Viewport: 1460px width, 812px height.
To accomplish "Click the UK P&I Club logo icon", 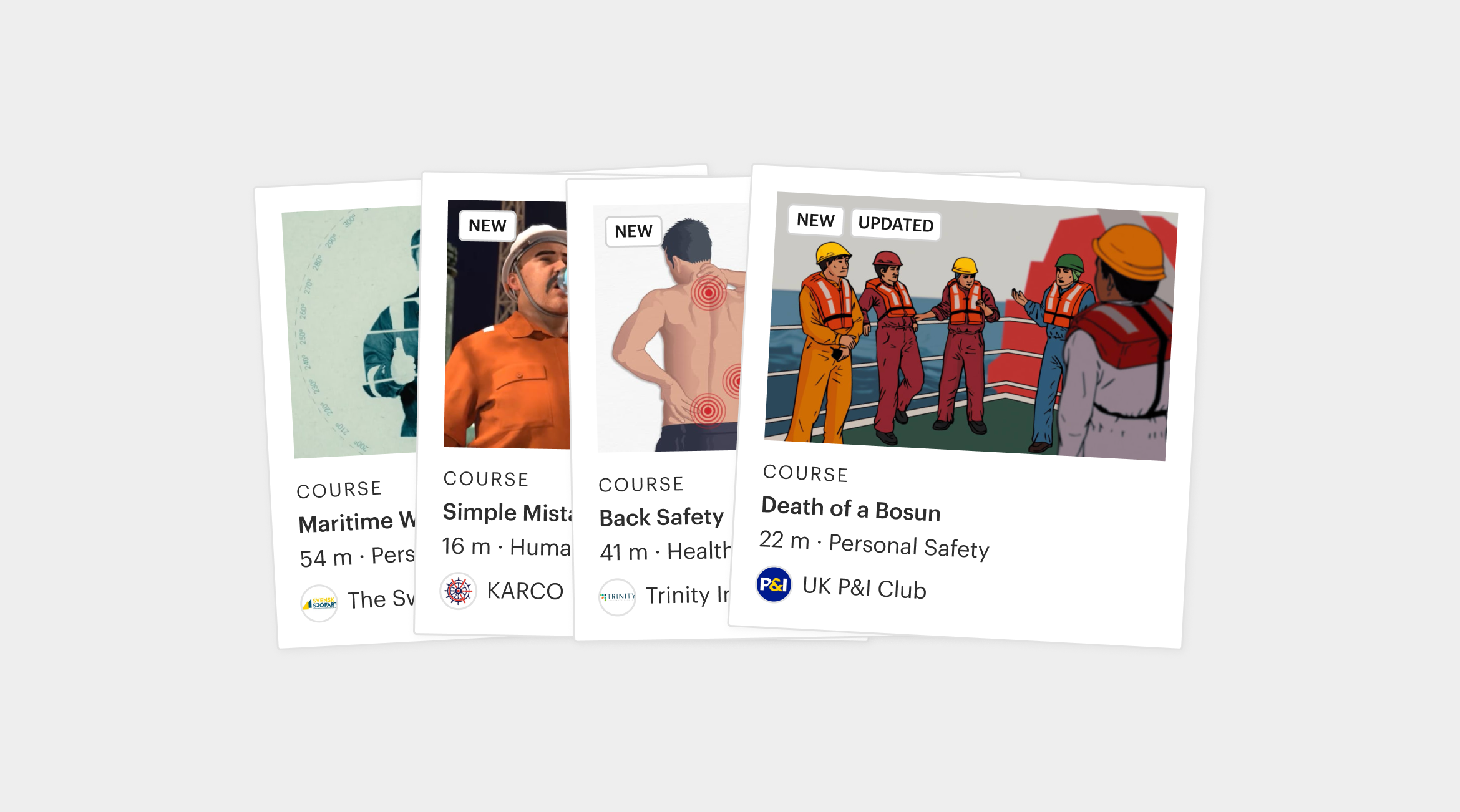I will click(774, 584).
